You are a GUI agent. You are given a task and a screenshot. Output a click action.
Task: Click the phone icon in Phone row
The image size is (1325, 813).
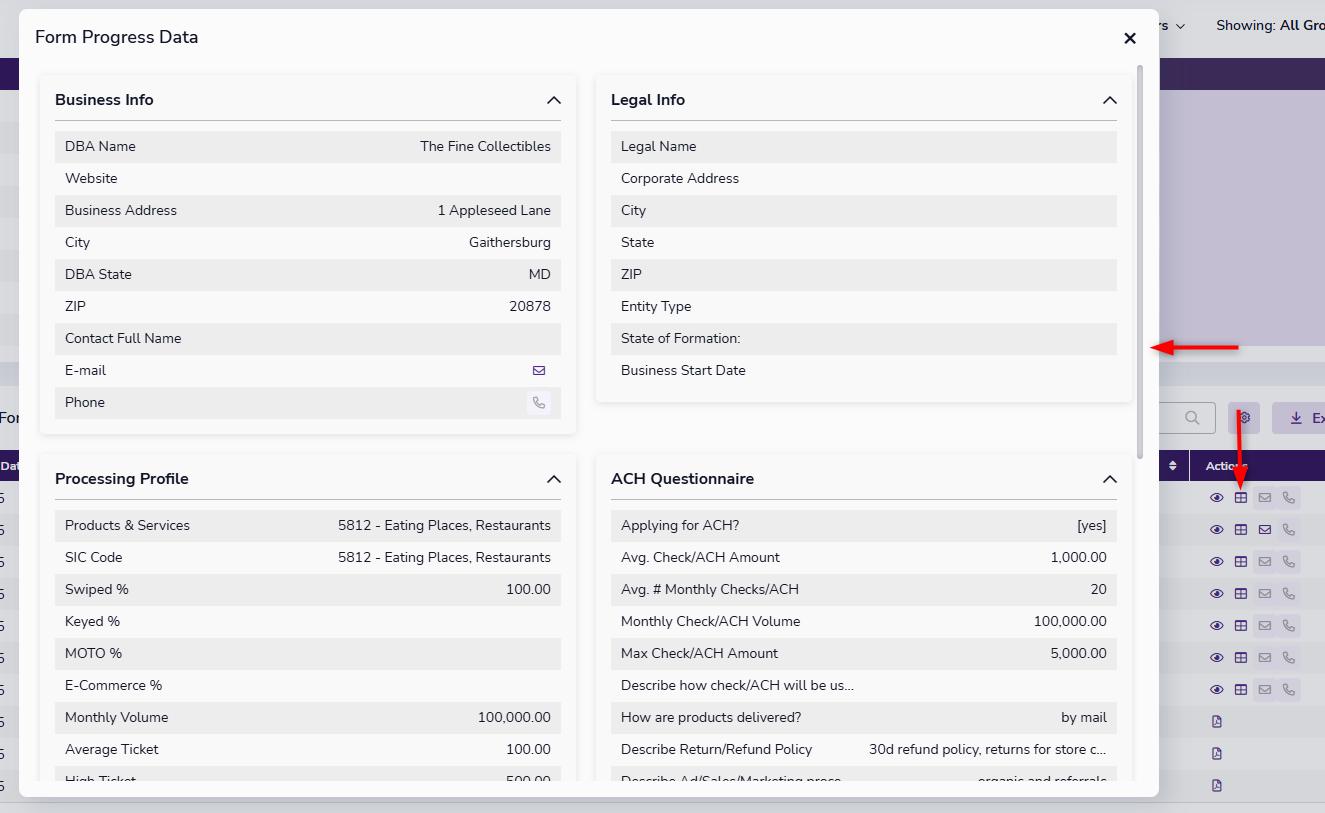[x=539, y=402]
